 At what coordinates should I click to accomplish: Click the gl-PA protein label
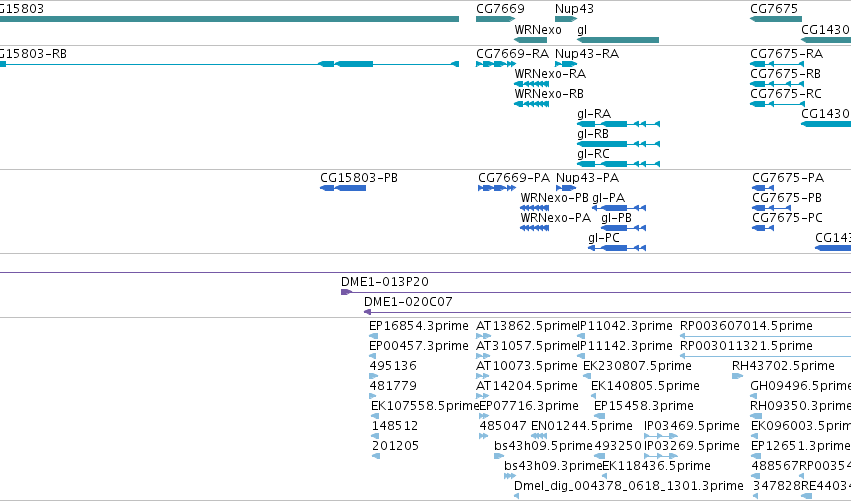608,198
